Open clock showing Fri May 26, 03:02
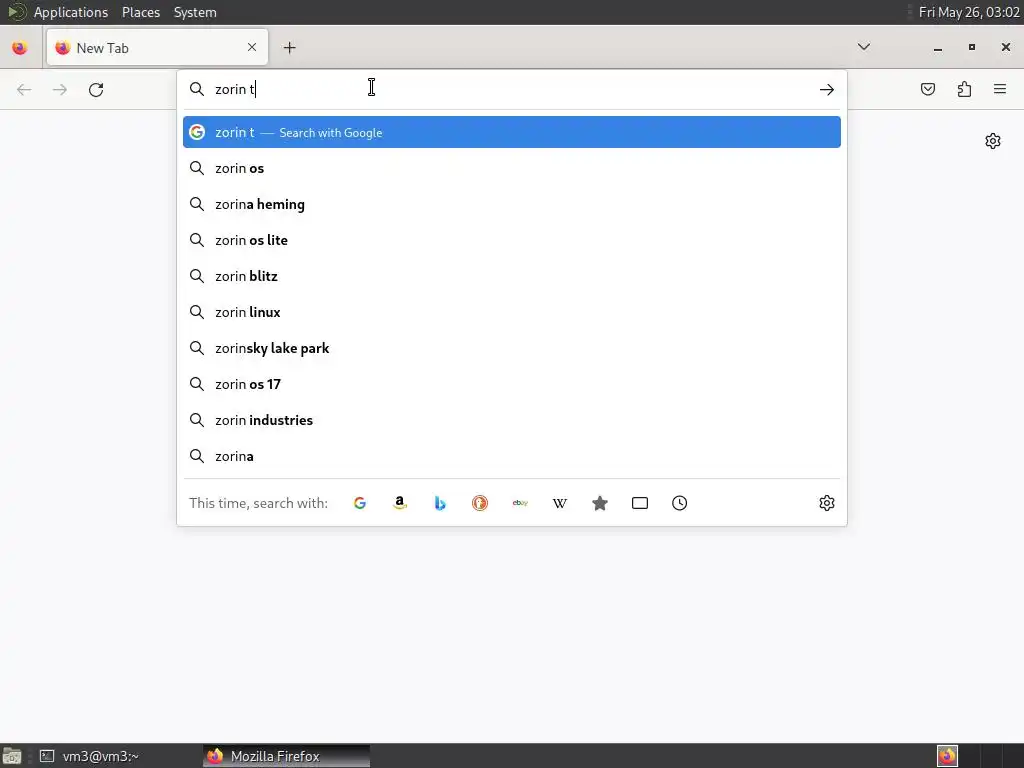The height and width of the screenshot is (768, 1024). [x=968, y=12]
